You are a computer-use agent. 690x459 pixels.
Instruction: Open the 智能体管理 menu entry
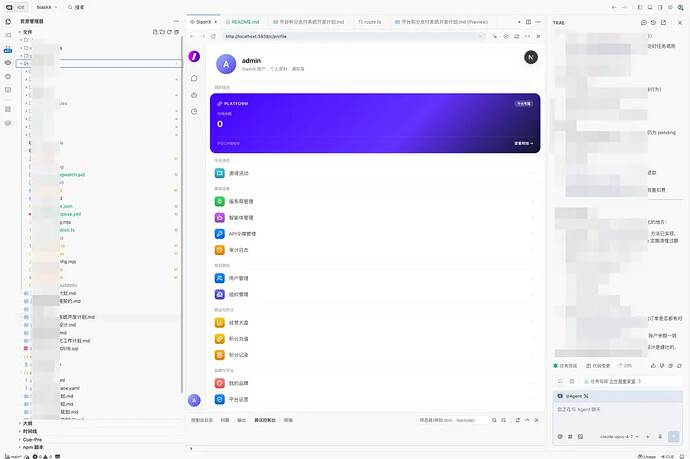pyautogui.click(x=375, y=218)
